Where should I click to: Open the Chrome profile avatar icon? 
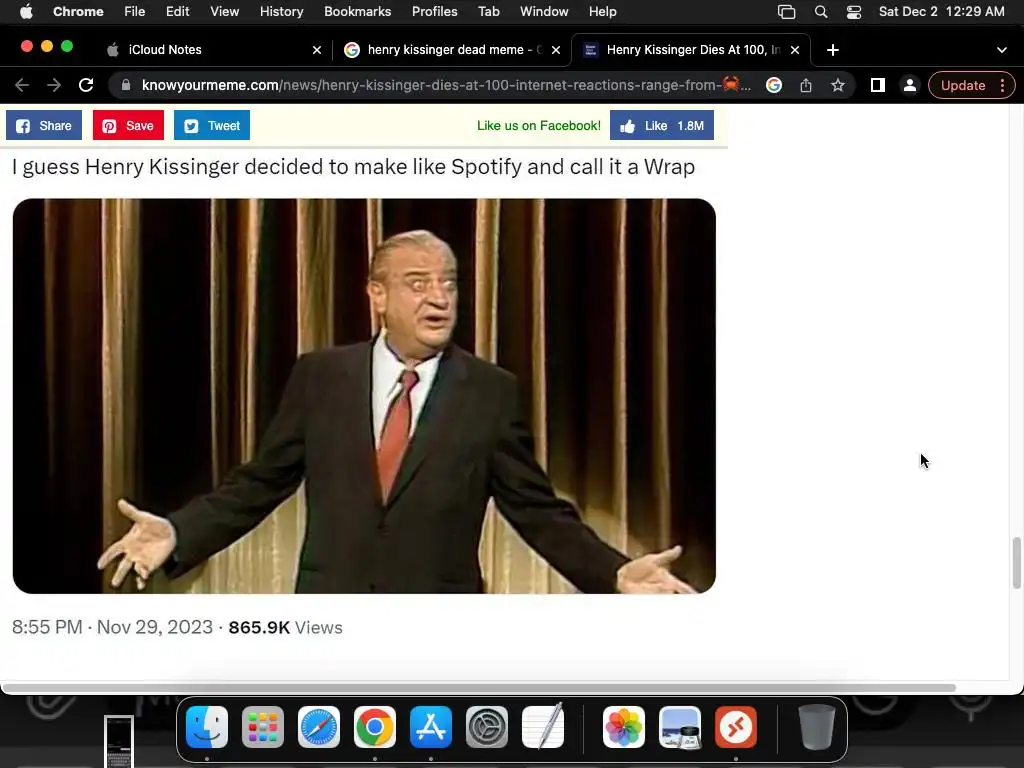click(x=909, y=85)
